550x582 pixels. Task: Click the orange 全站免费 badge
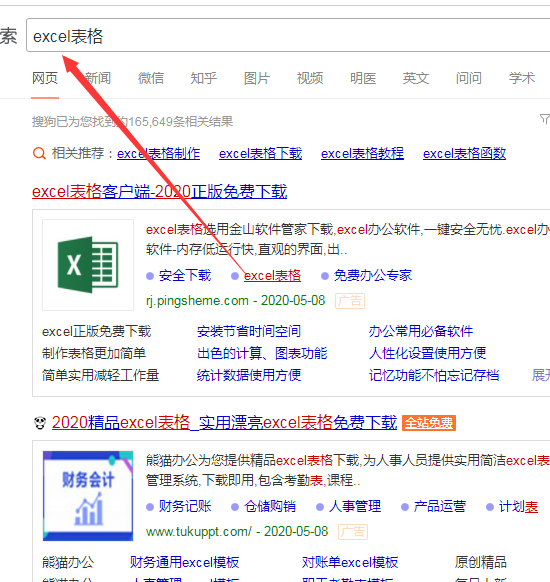pyautogui.click(x=429, y=423)
